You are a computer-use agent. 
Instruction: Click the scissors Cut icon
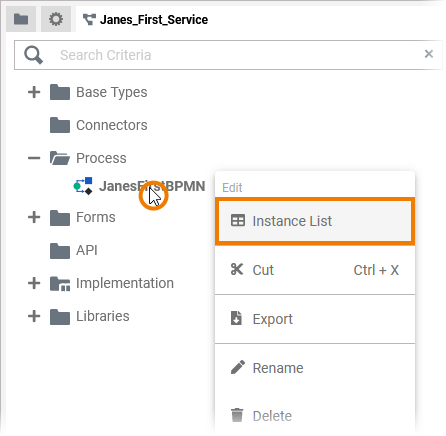237,269
